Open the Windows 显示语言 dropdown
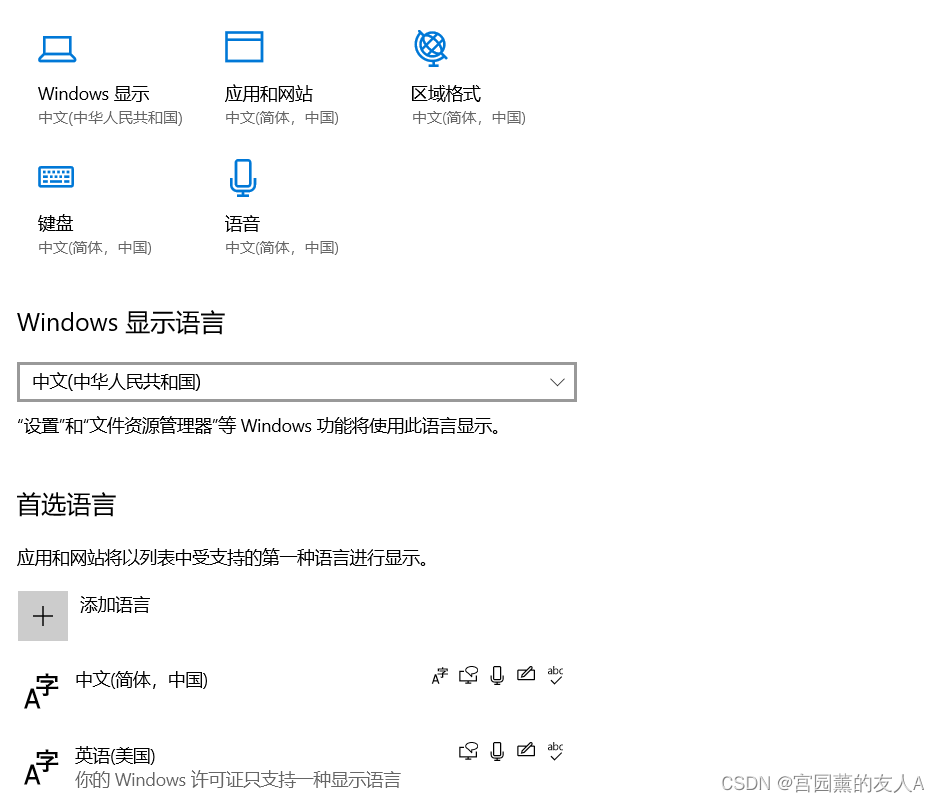The image size is (940, 803). click(x=297, y=382)
